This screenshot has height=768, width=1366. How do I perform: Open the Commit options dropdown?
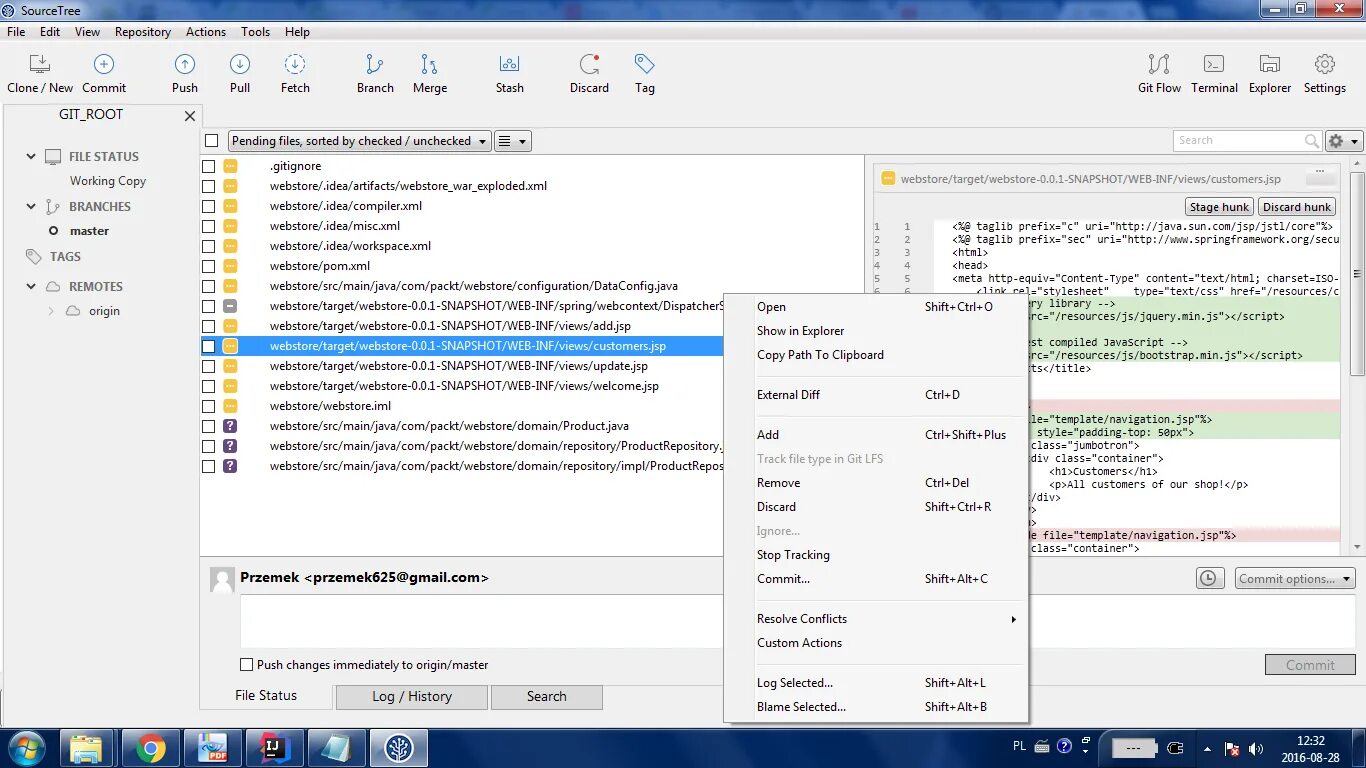(1295, 578)
